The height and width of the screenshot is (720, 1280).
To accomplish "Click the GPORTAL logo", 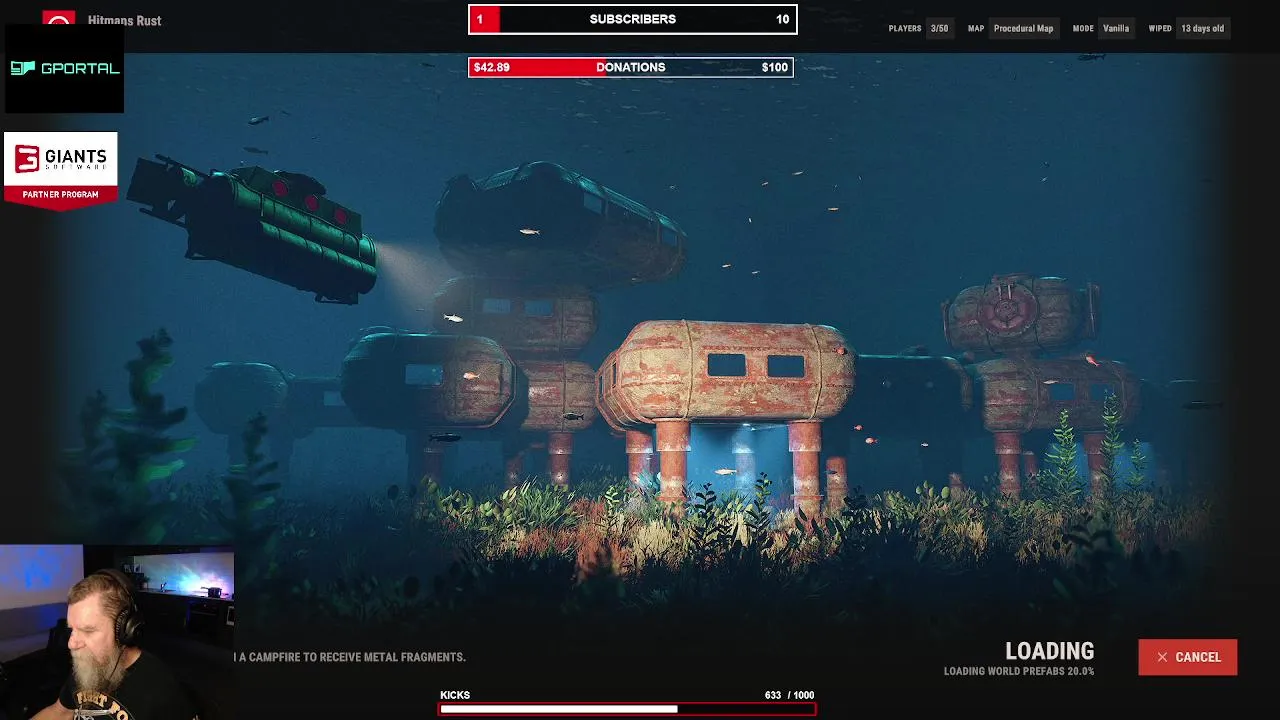I will pos(64,68).
